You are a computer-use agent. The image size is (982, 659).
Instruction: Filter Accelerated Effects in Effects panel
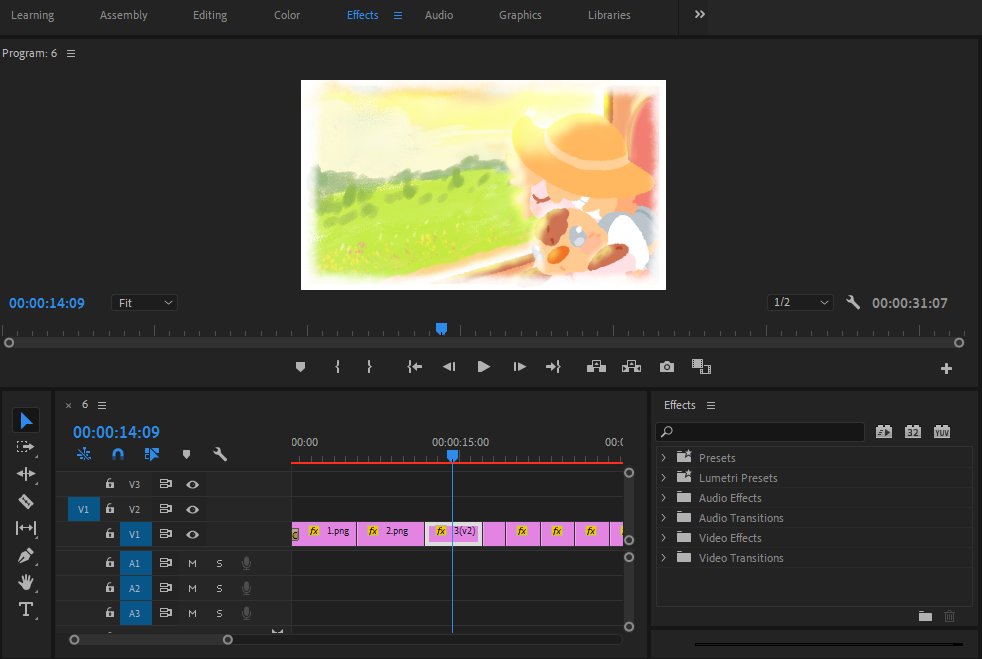point(884,432)
